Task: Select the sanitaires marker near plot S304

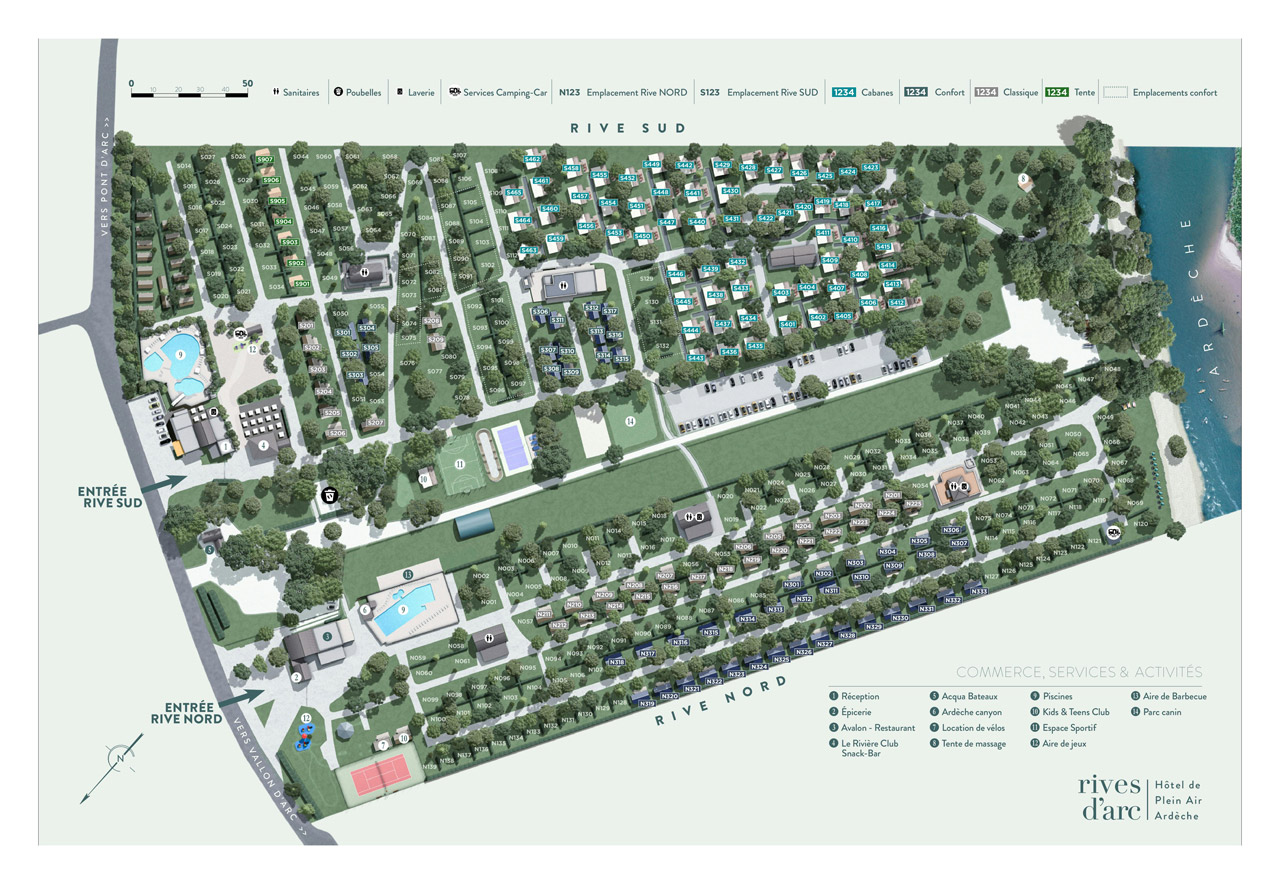Action: pyautogui.click(x=364, y=270)
